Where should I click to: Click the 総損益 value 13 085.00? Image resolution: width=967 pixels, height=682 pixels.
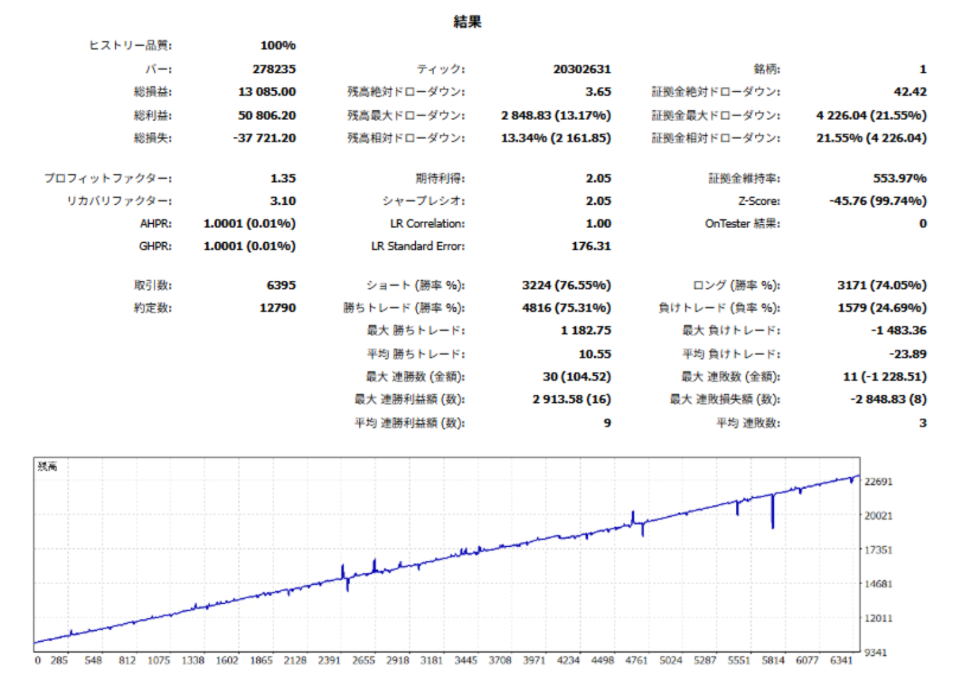[266, 92]
